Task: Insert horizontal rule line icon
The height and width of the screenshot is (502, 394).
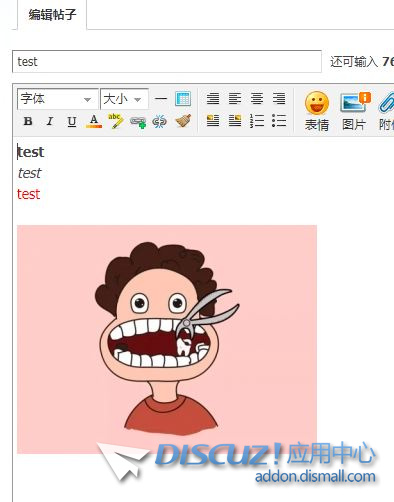Action: 161,99
